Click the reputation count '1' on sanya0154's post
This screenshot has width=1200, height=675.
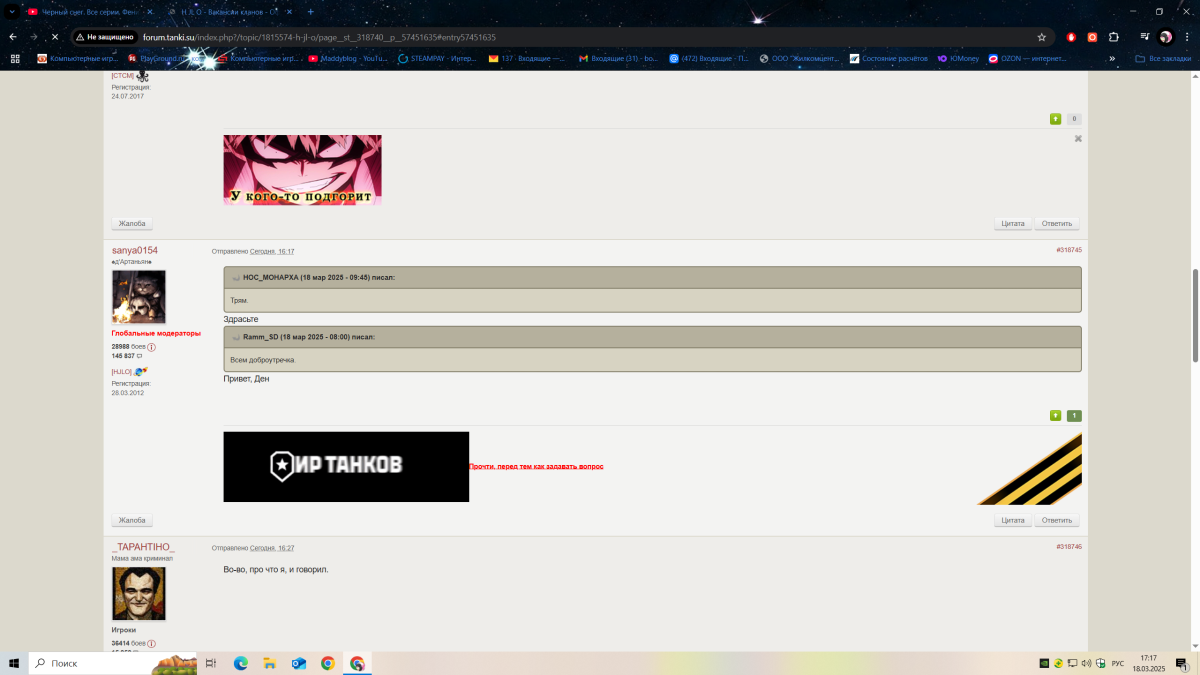click(1074, 415)
